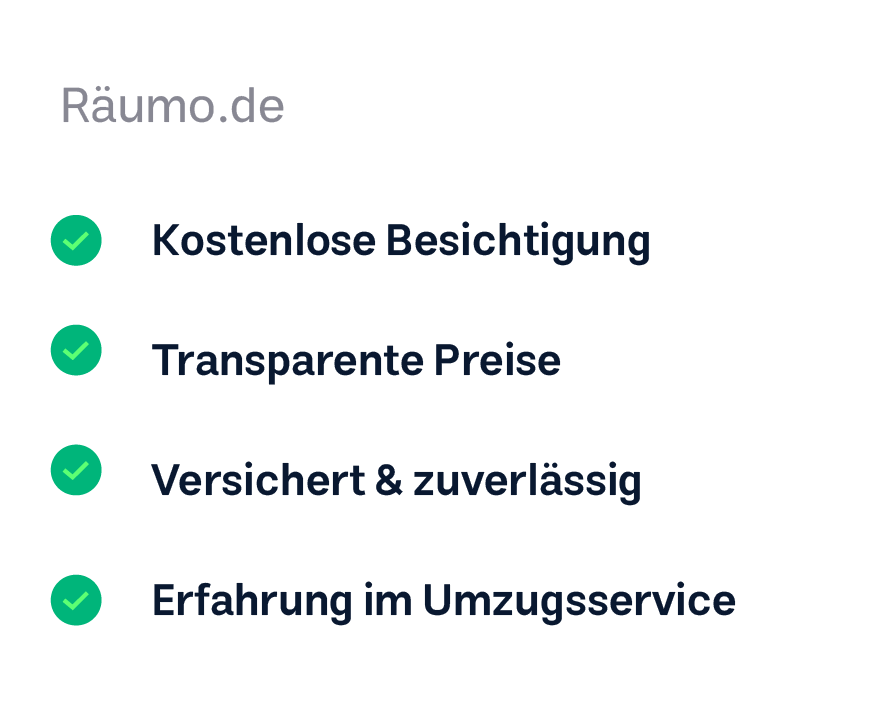Select the 'Transparente Preise' feature text
This screenshot has width=881, height=718.
(x=355, y=361)
